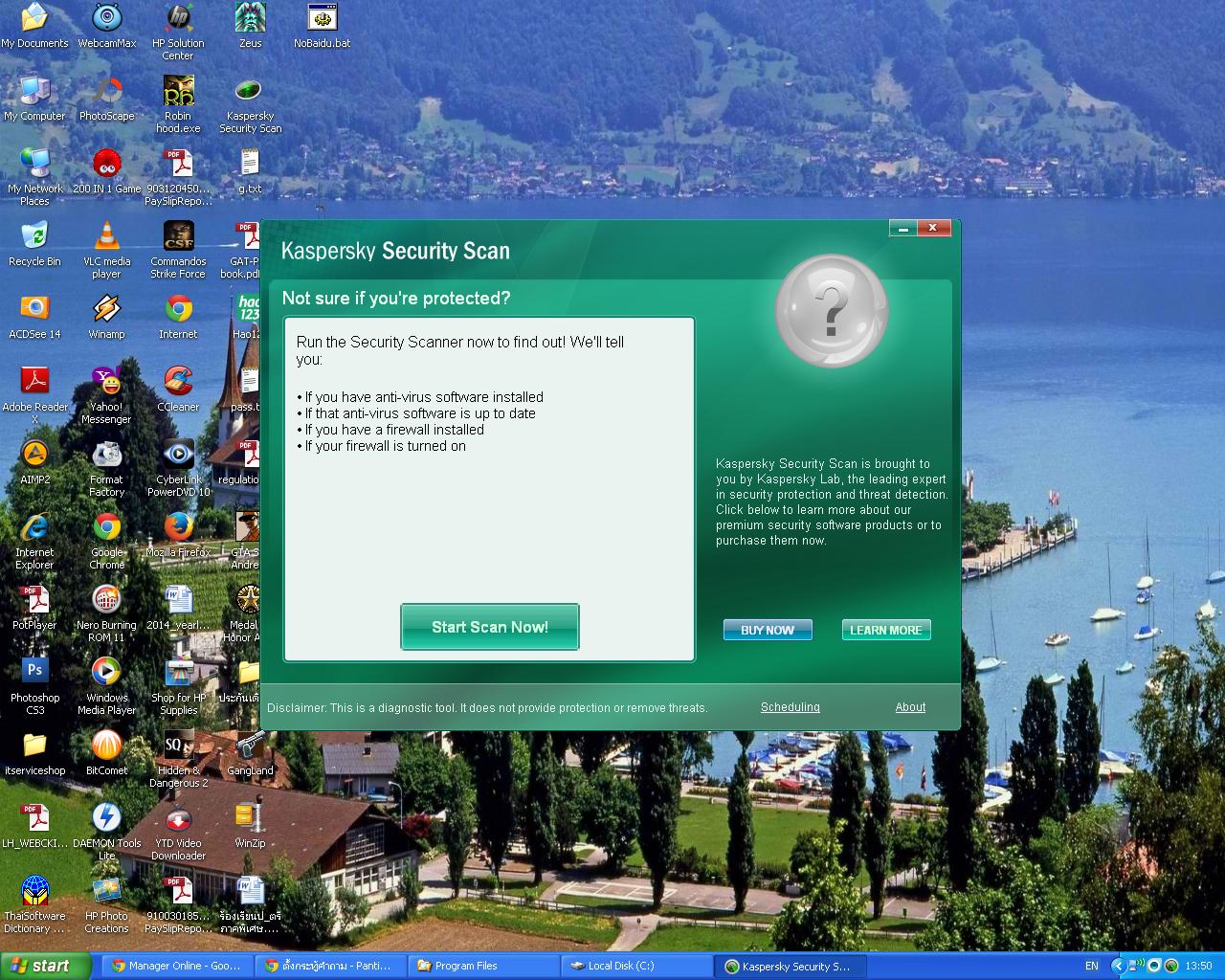Image resolution: width=1225 pixels, height=980 pixels.
Task: Select the Zeus desktop icon
Action: (250, 26)
